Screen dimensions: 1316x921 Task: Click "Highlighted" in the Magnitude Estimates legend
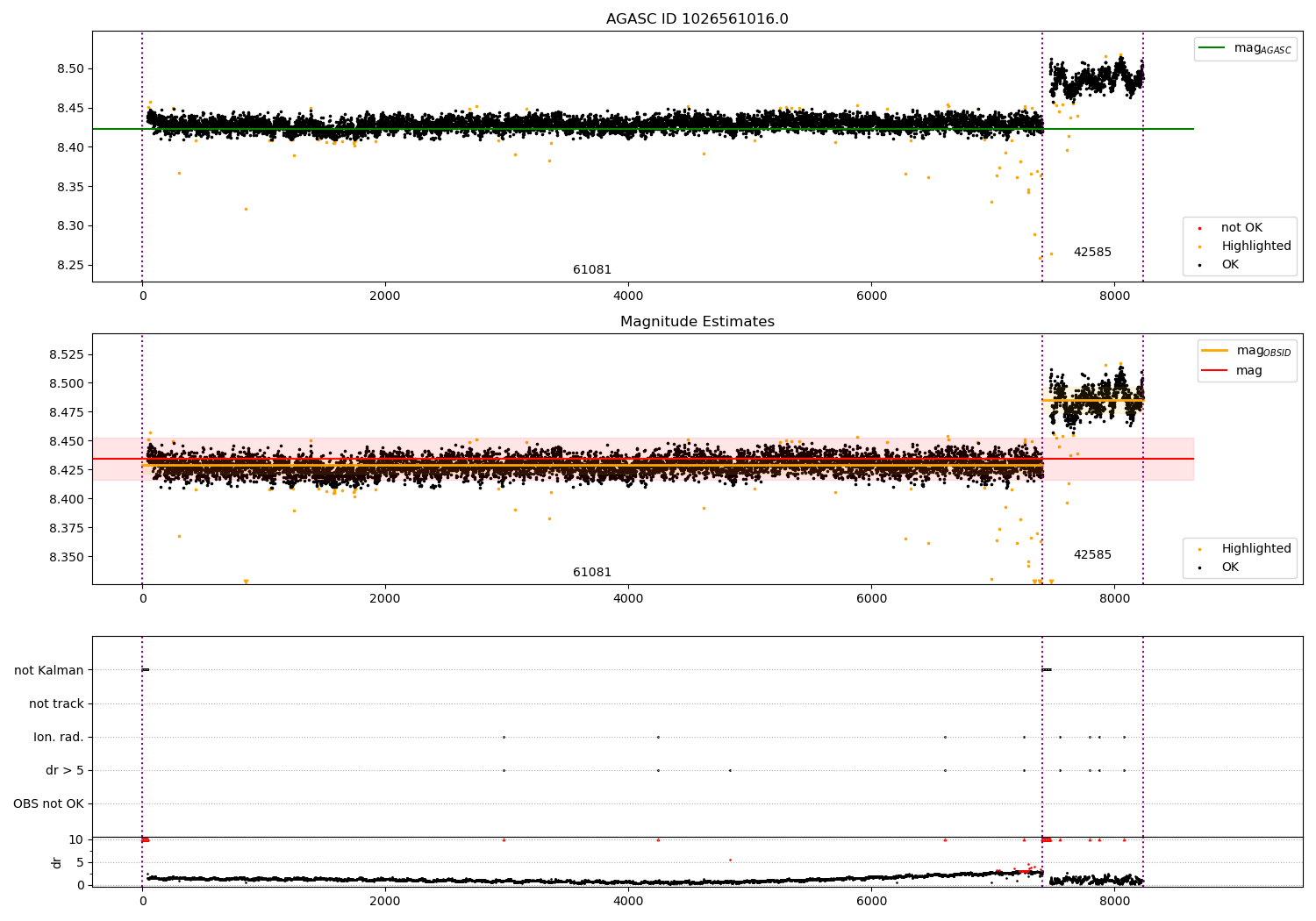[1256, 549]
